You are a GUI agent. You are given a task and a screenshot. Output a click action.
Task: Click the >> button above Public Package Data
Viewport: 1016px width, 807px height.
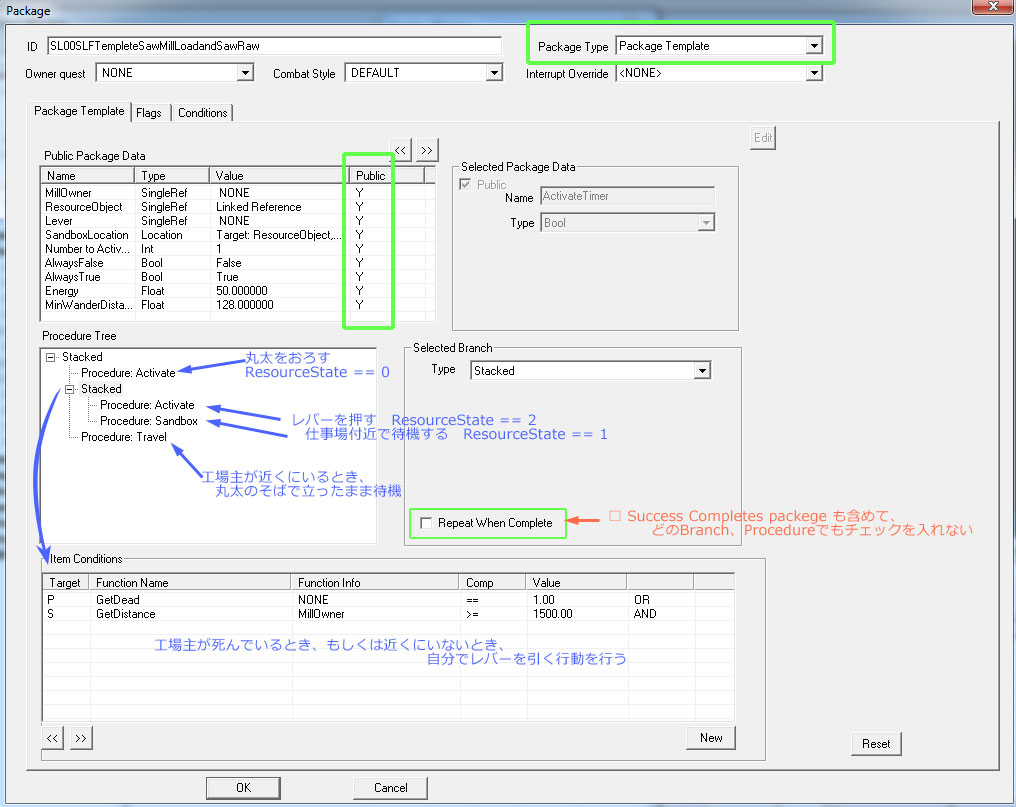click(x=426, y=150)
